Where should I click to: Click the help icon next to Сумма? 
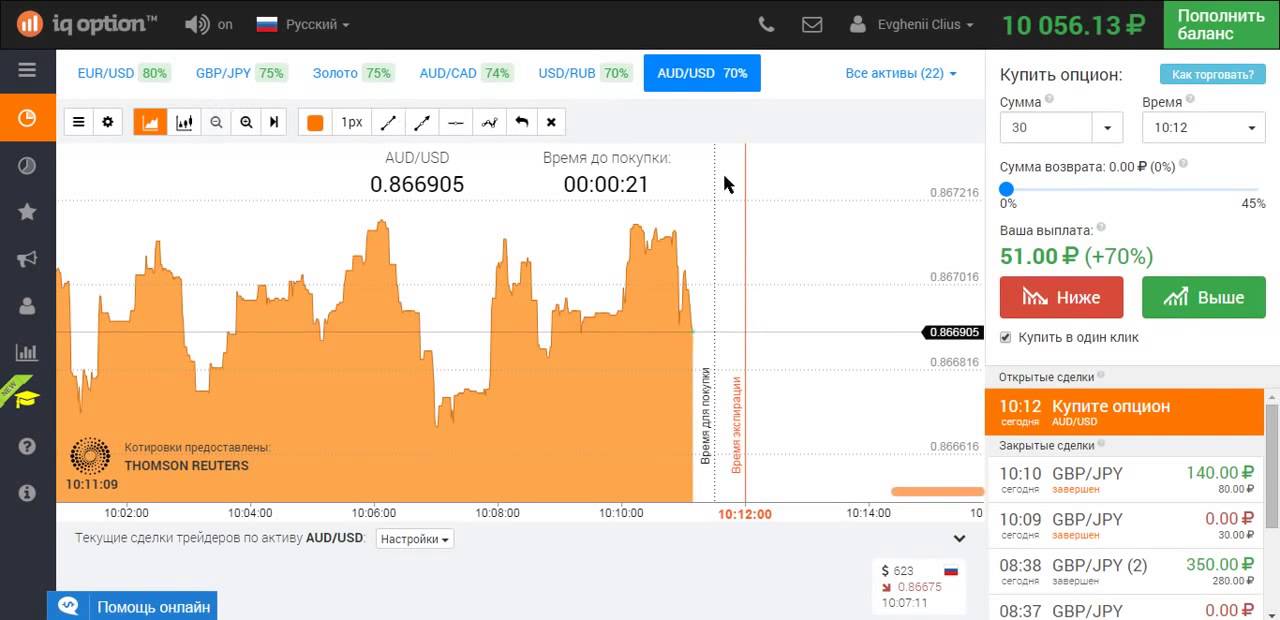coord(1050,101)
